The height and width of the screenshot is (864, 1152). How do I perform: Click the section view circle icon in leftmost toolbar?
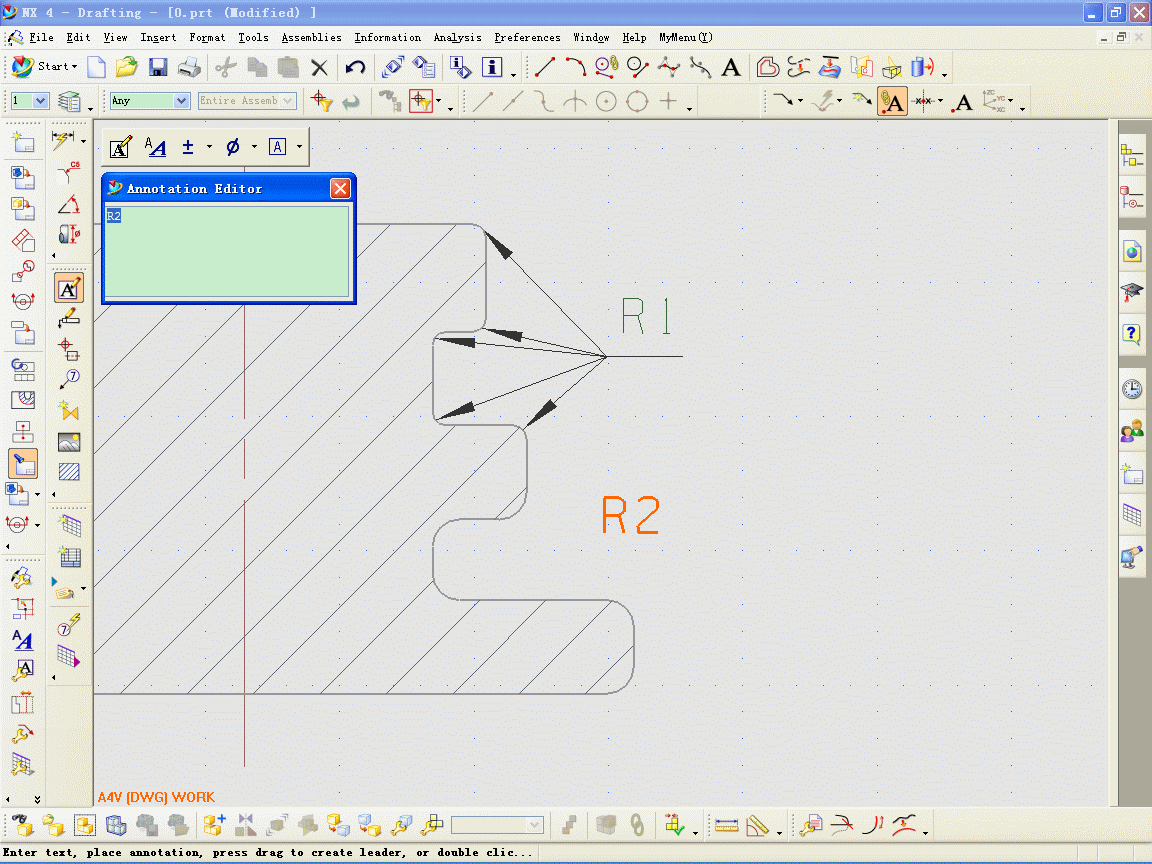tap(23, 300)
